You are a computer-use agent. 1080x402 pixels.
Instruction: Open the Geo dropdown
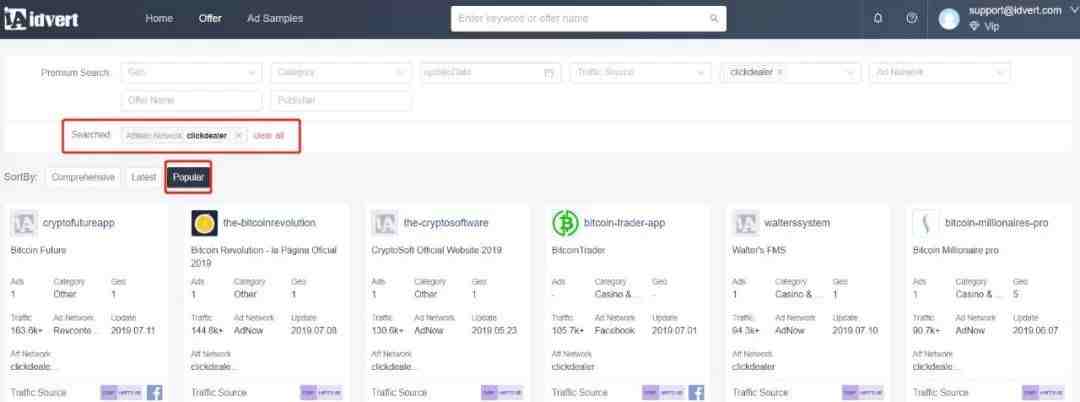(191, 72)
